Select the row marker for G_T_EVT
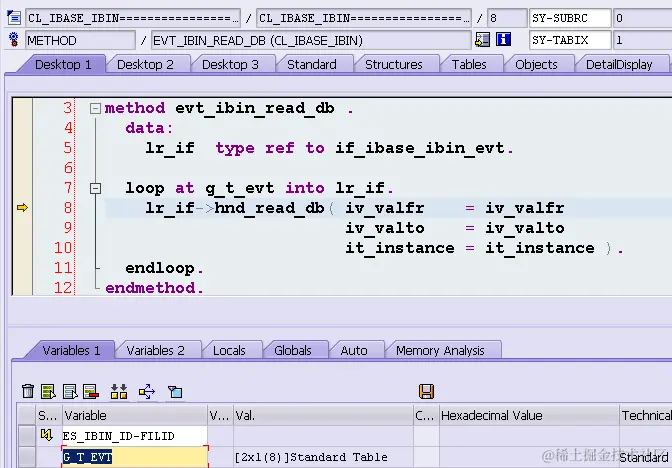Image resolution: width=672 pixels, height=468 pixels. pos(26,457)
